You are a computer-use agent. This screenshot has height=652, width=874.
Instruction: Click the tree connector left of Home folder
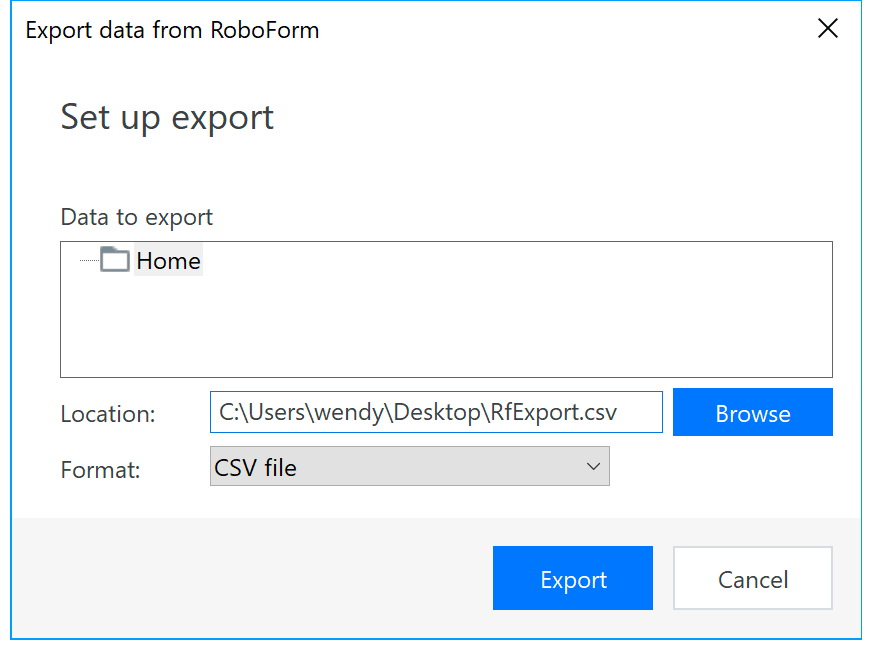[88, 261]
